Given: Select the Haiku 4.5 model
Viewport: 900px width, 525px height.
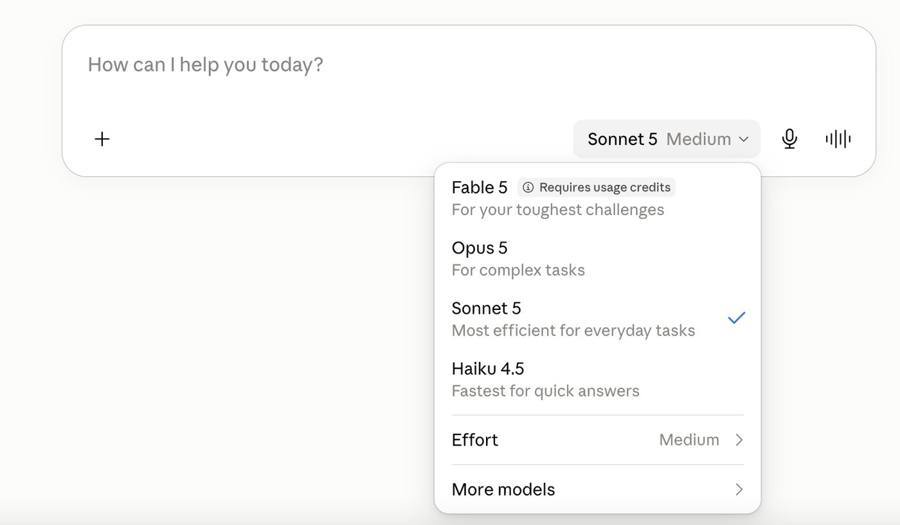Looking at the screenshot, I should click(x=598, y=379).
